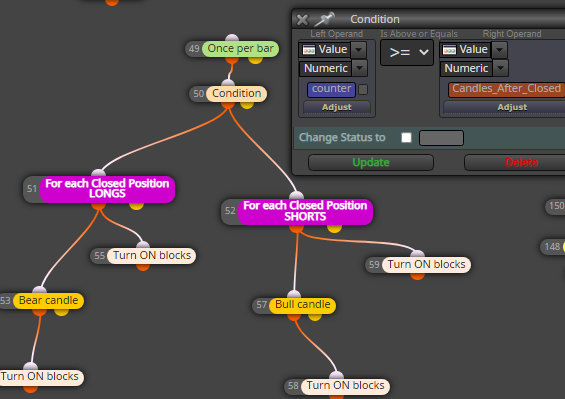Click orange connector of Bull candle block
The image size is (565, 399).
coord(294,317)
